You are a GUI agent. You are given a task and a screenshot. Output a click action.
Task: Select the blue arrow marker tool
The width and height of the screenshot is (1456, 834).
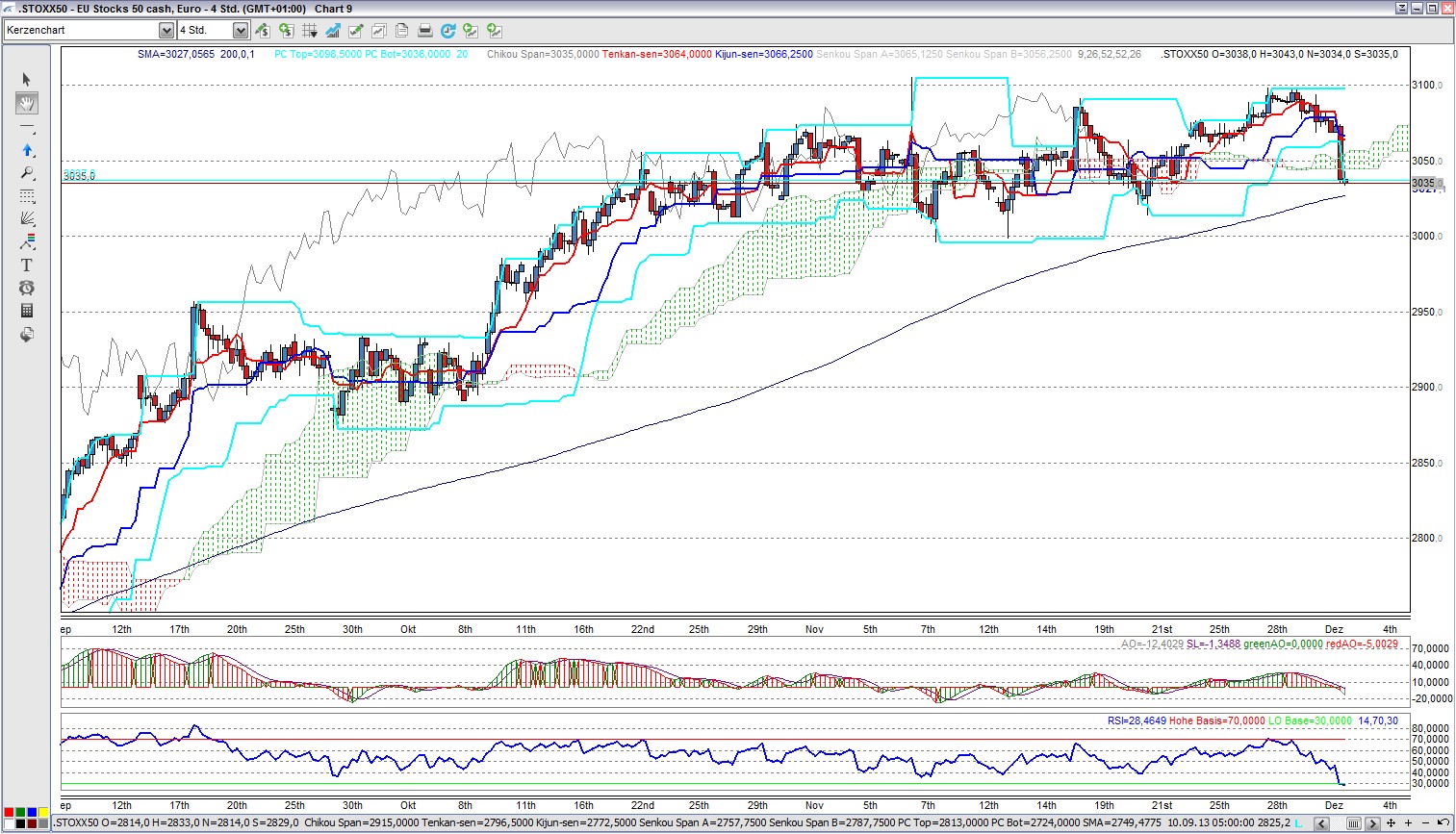click(x=27, y=150)
